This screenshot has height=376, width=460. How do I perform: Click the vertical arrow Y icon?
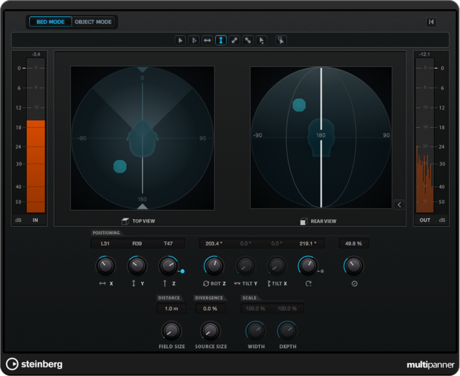click(x=134, y=284)
